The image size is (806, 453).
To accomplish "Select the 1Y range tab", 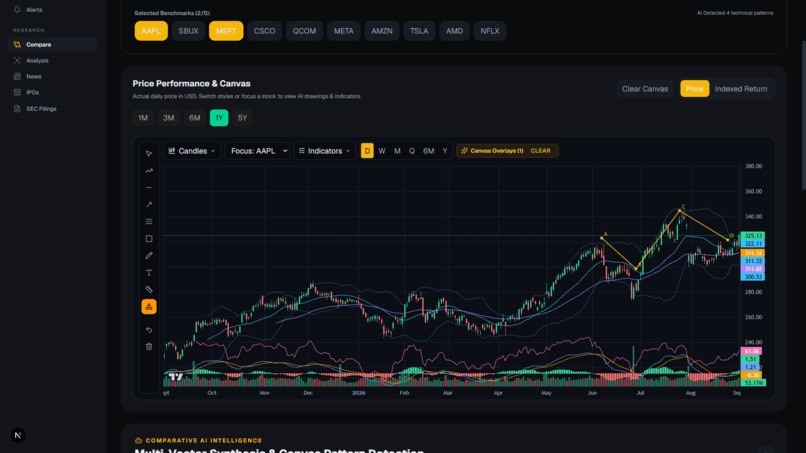I will (219, 118).
